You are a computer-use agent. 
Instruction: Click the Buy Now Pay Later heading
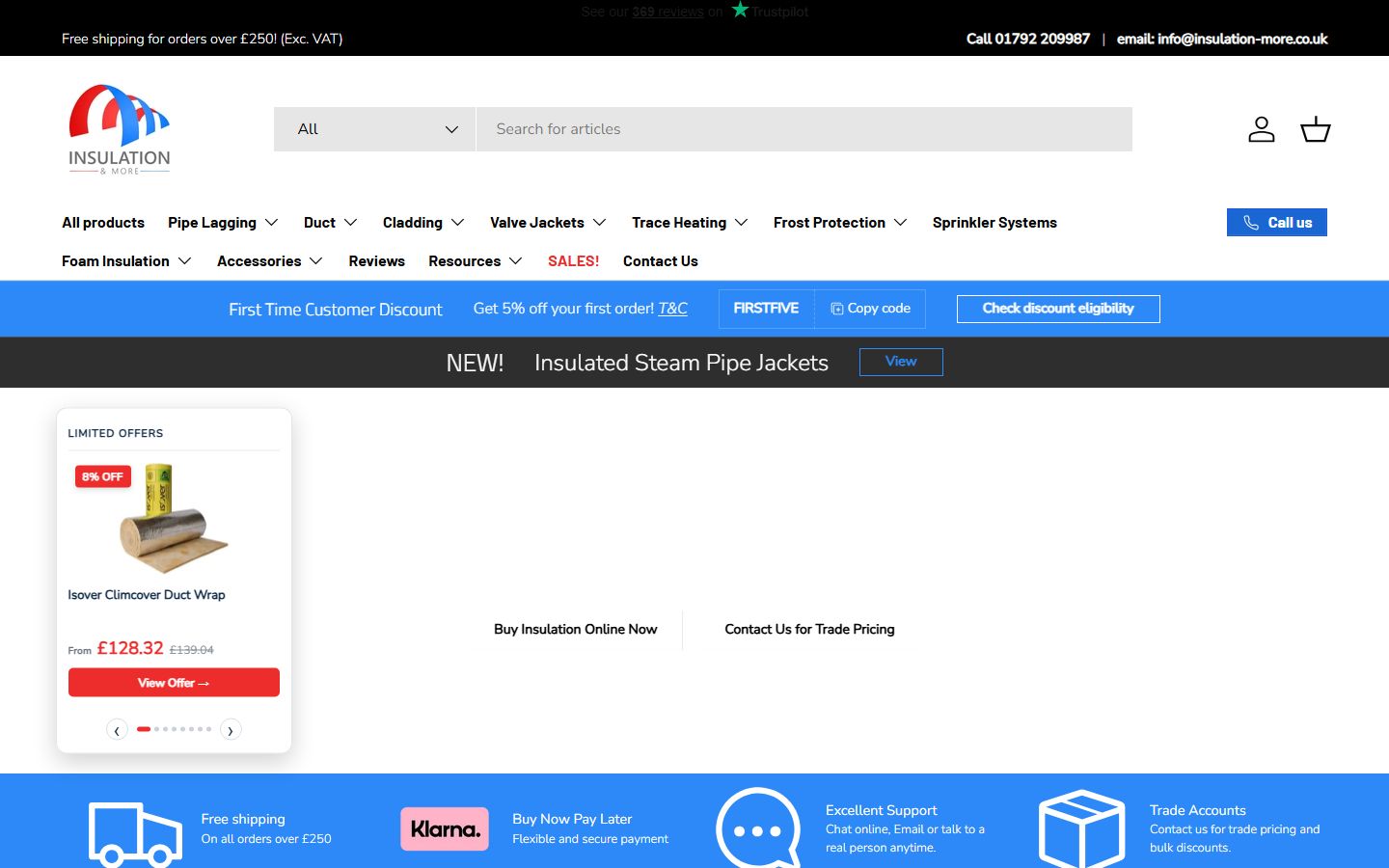point(572,819)
